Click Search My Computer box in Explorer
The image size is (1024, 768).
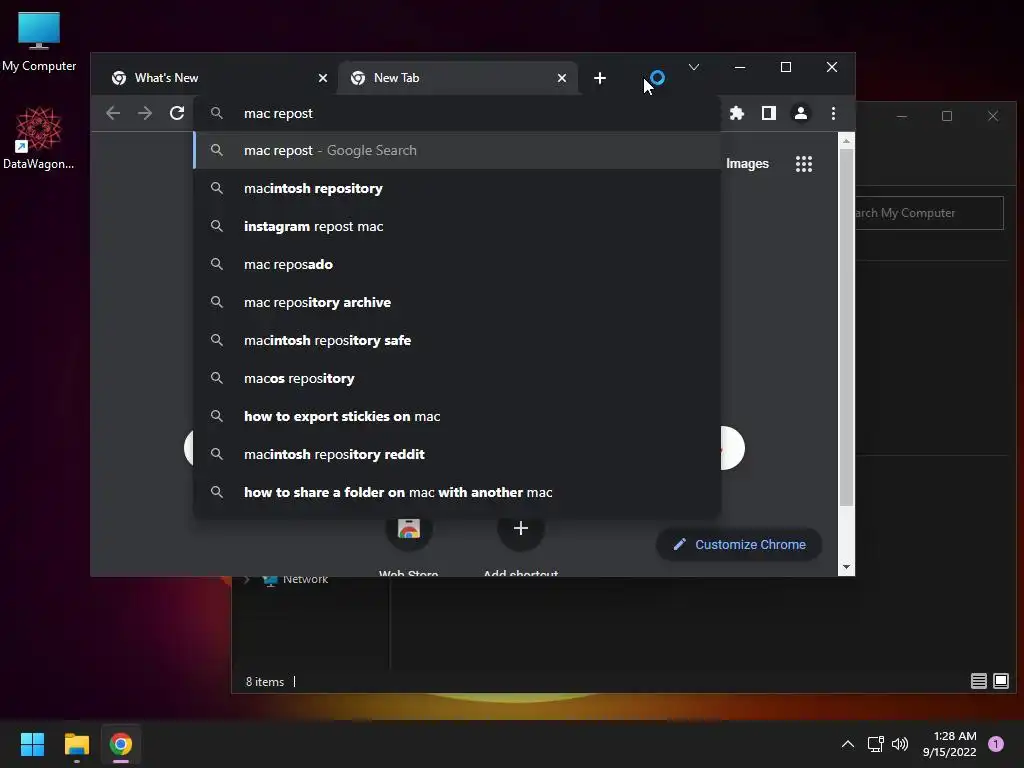(929, 213)
